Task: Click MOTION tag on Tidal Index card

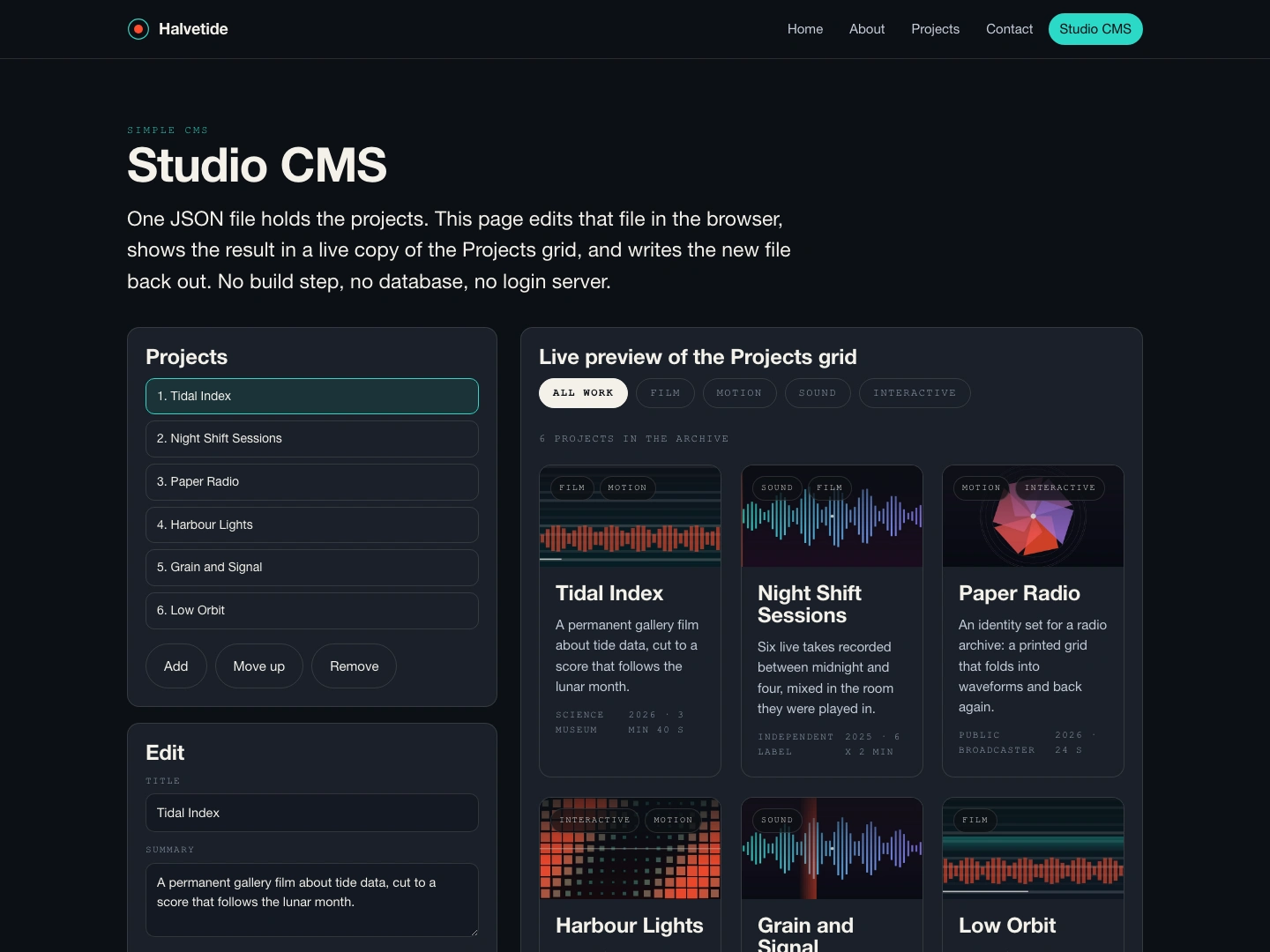Action: tap(627, 487)
